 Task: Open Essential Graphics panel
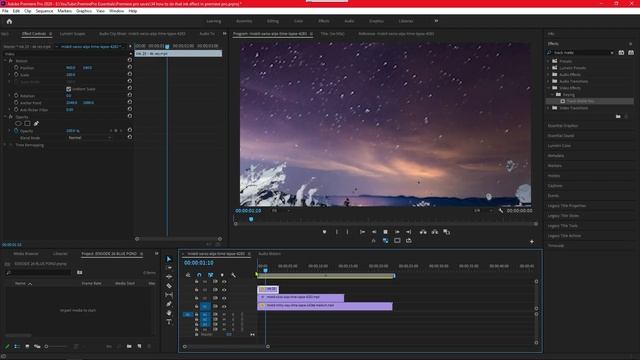coord(562,126)
